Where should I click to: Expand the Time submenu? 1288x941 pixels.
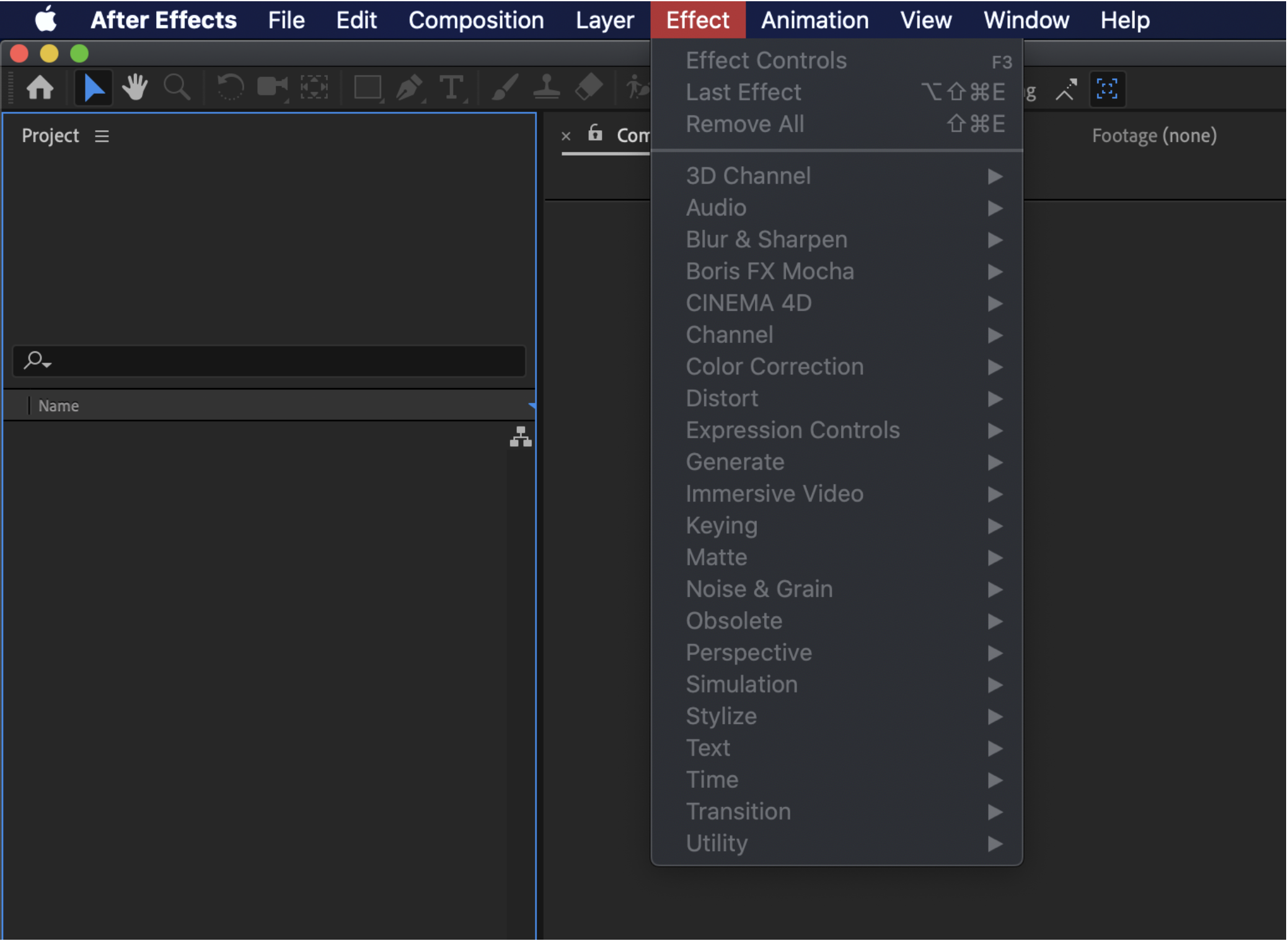pos(837,780)
